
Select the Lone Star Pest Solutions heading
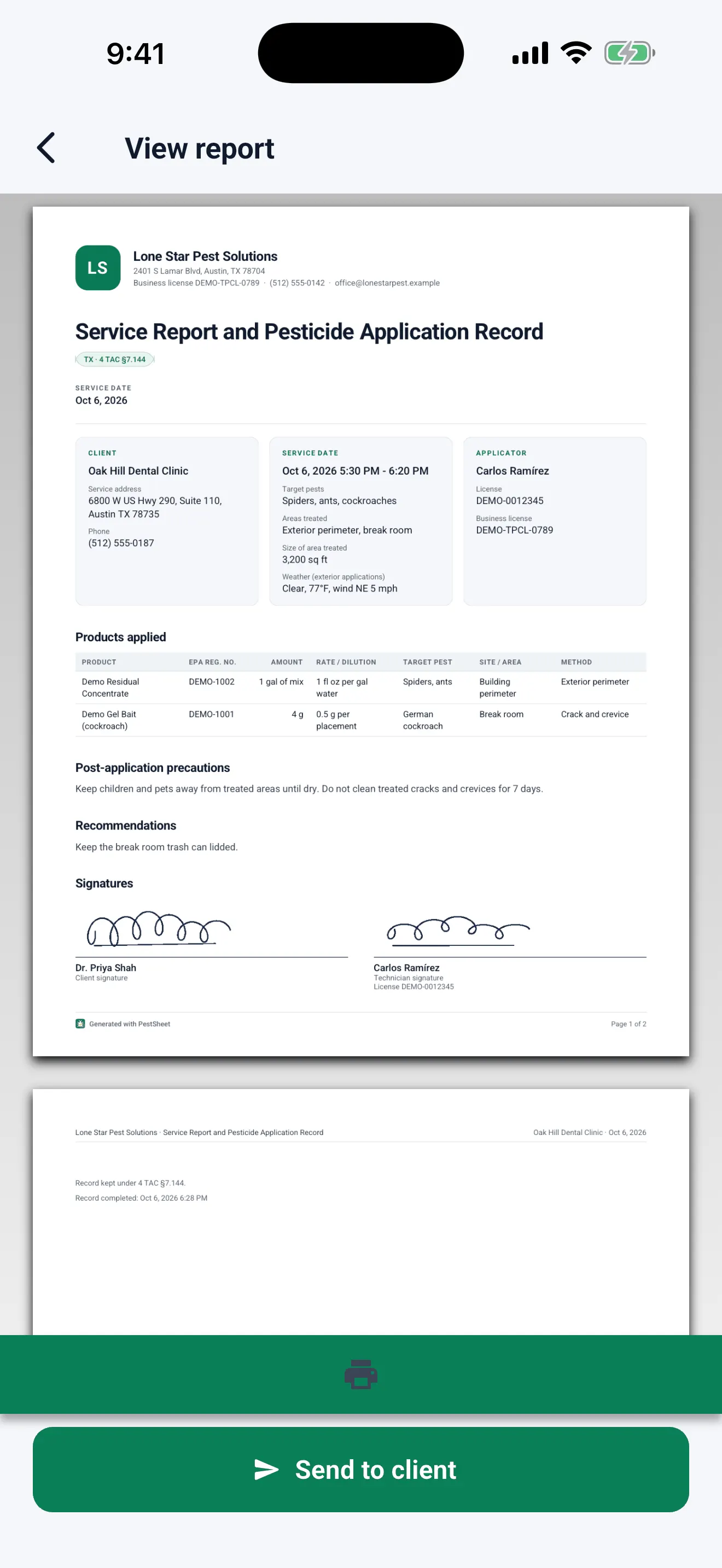[205, 256]
